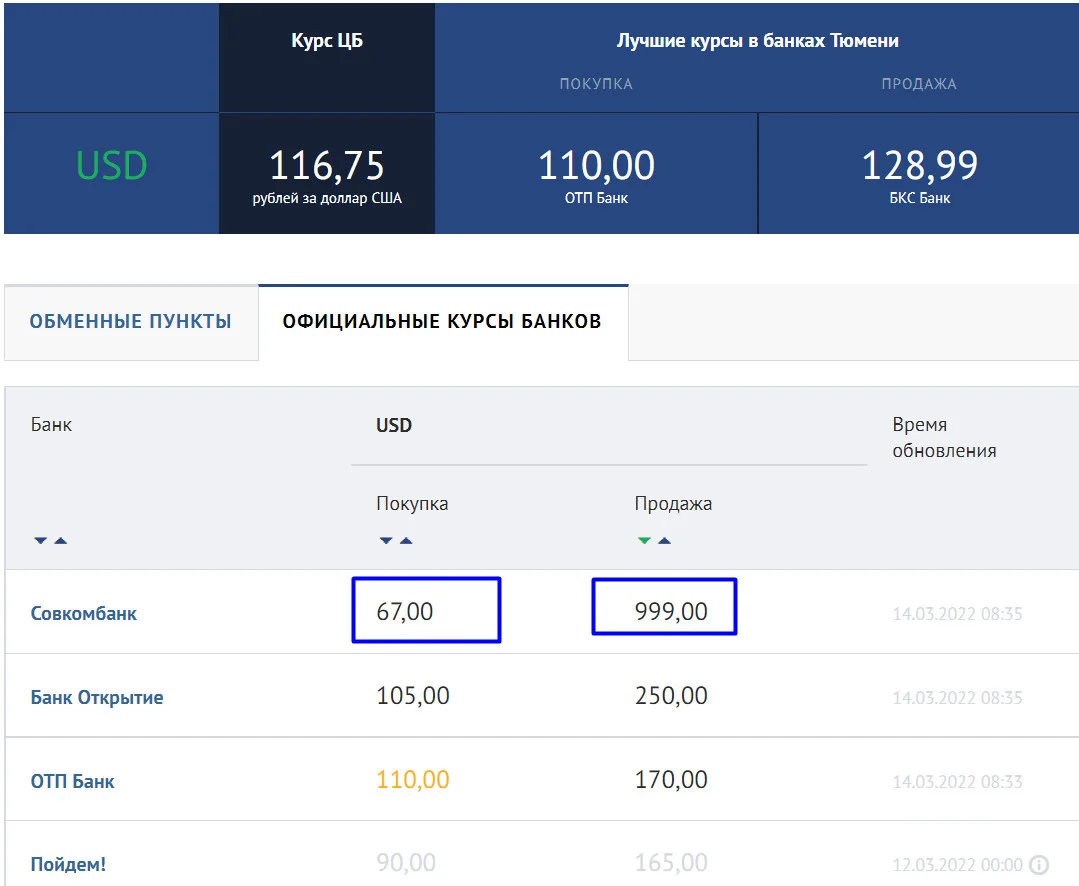Select Официальные курсы банков tab
The height and width of the screenshot is (886, 1079).
click(x=442, y=321)
